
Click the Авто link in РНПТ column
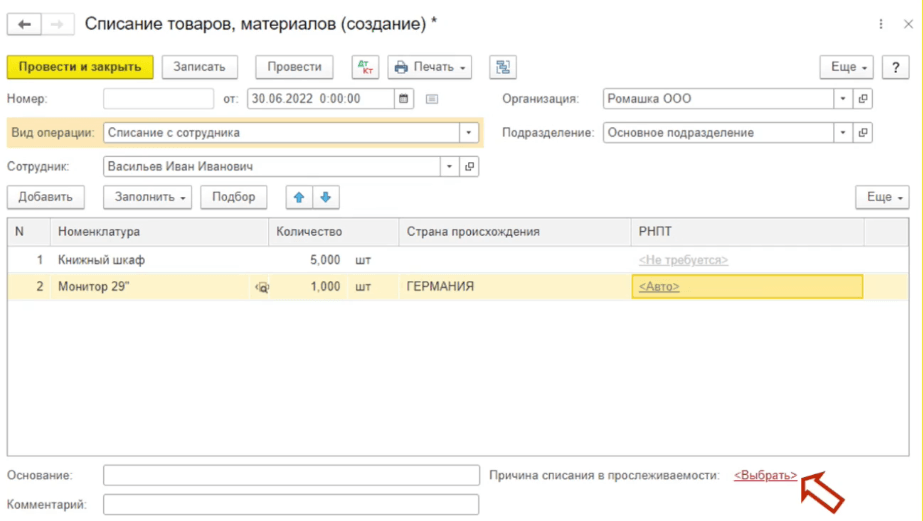(x=659, y=287)
